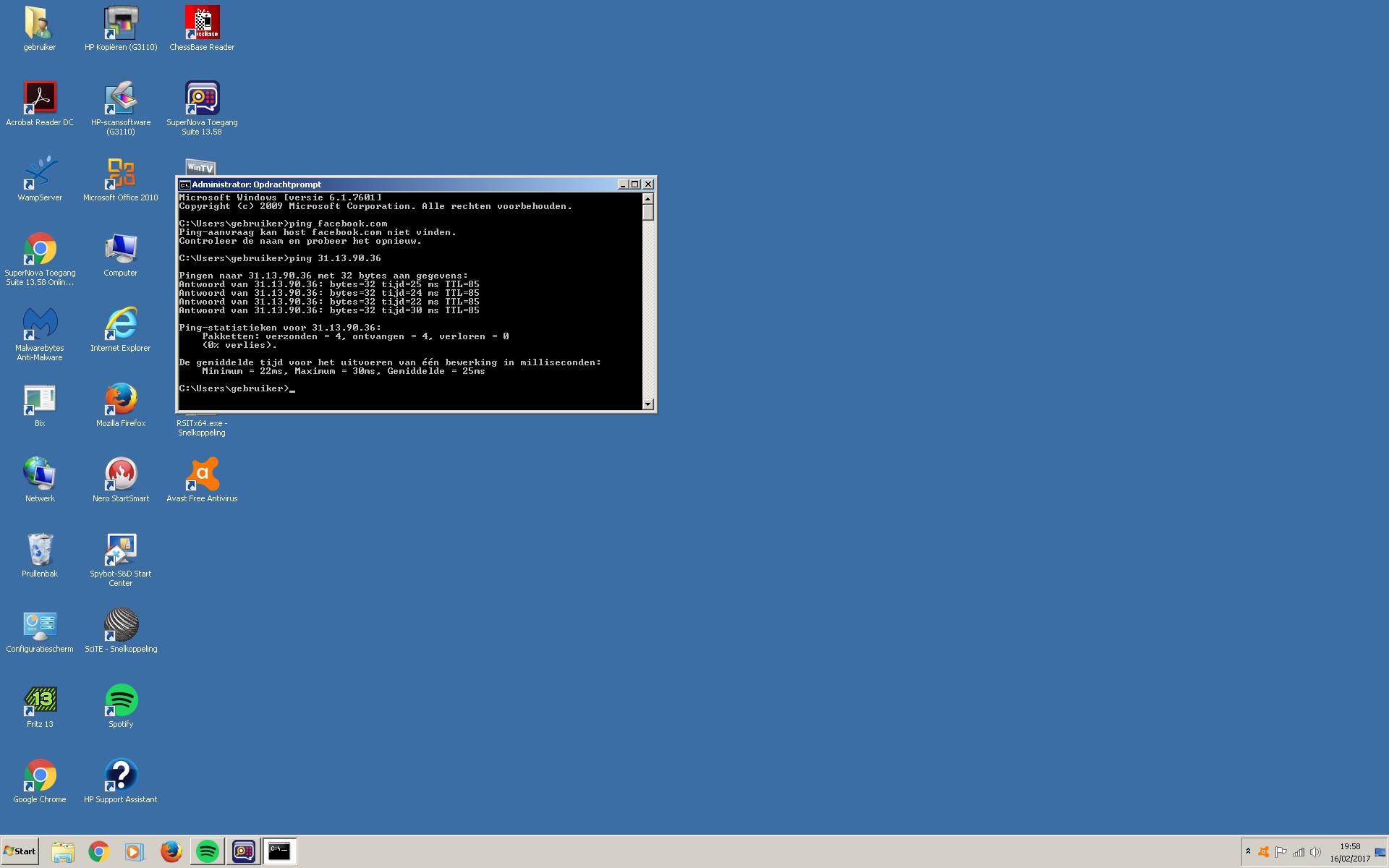The image size is (1389, 868).
Task: Open Spybot-S&D Start Center icon
Action: click(121, 550)
